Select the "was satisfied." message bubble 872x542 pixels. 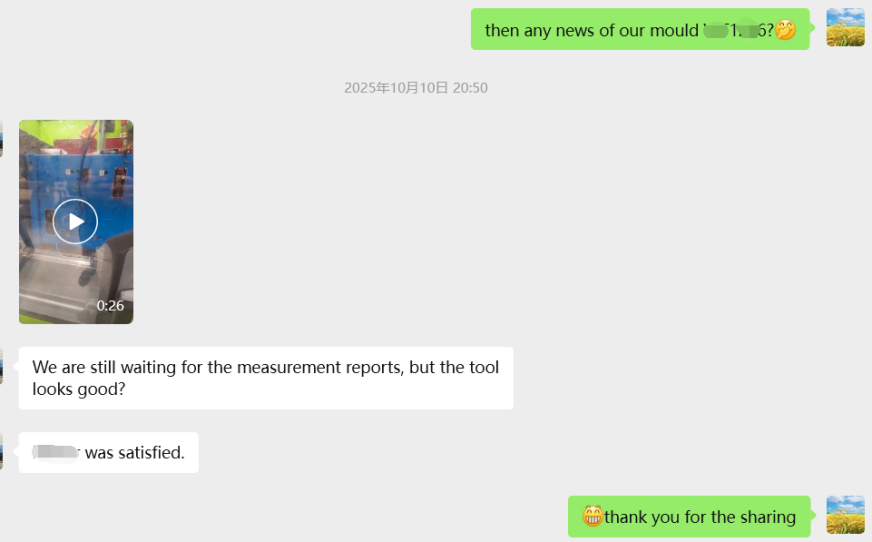[108, 453]
